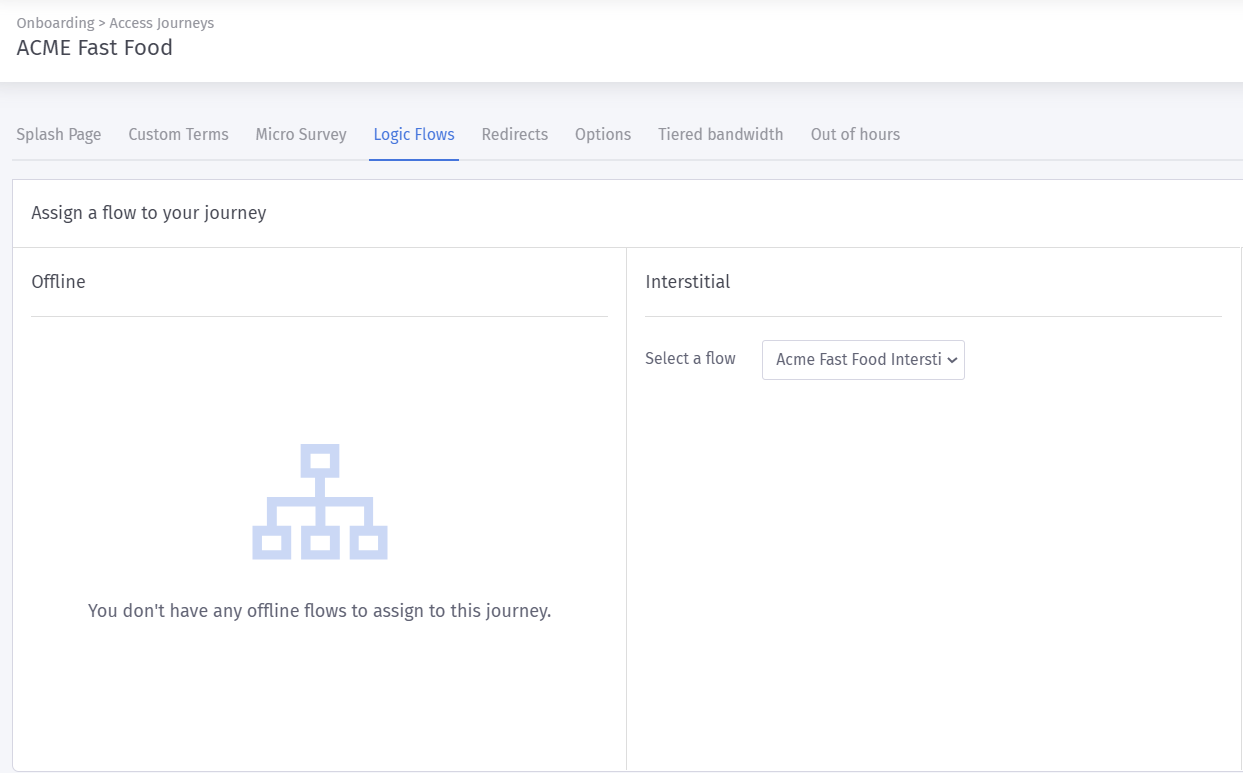Image resolution: width=1243 pixels, height=773 pixels.
Task: Open the Tiered bandwidth tab
Action: pyautogui.click(x=720, y=134)
